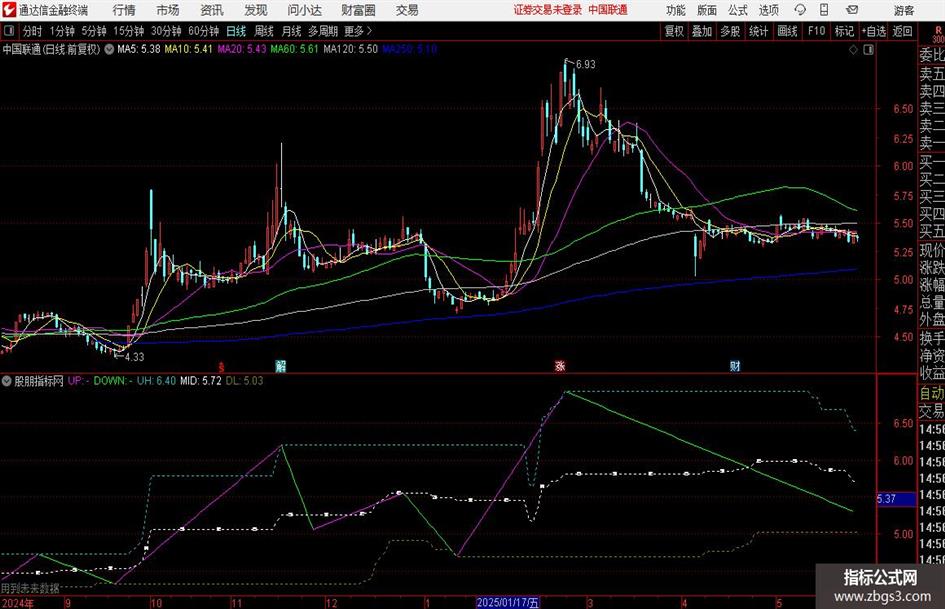Switch to 5分钟 period
The image size is (945, 609).
(x=94, y=31)
